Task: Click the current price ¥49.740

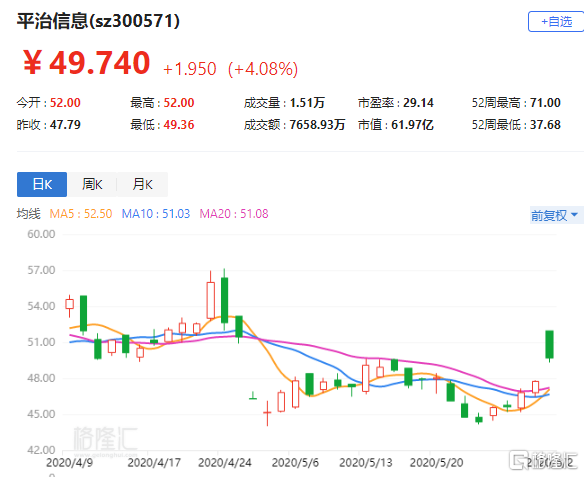Action: (x=86, y=63)
